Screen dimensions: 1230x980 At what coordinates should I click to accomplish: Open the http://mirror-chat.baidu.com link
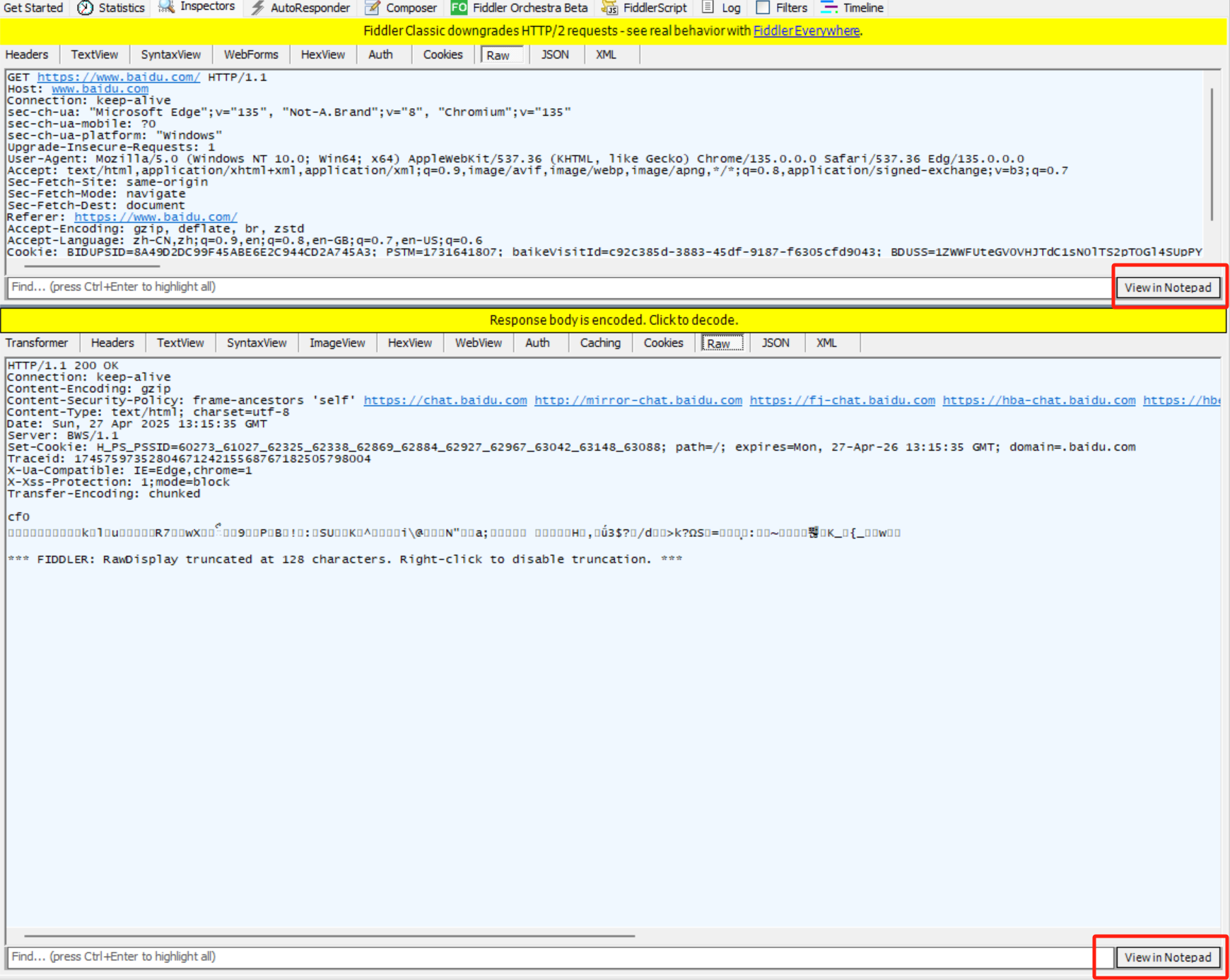click(x=638, y=400)
